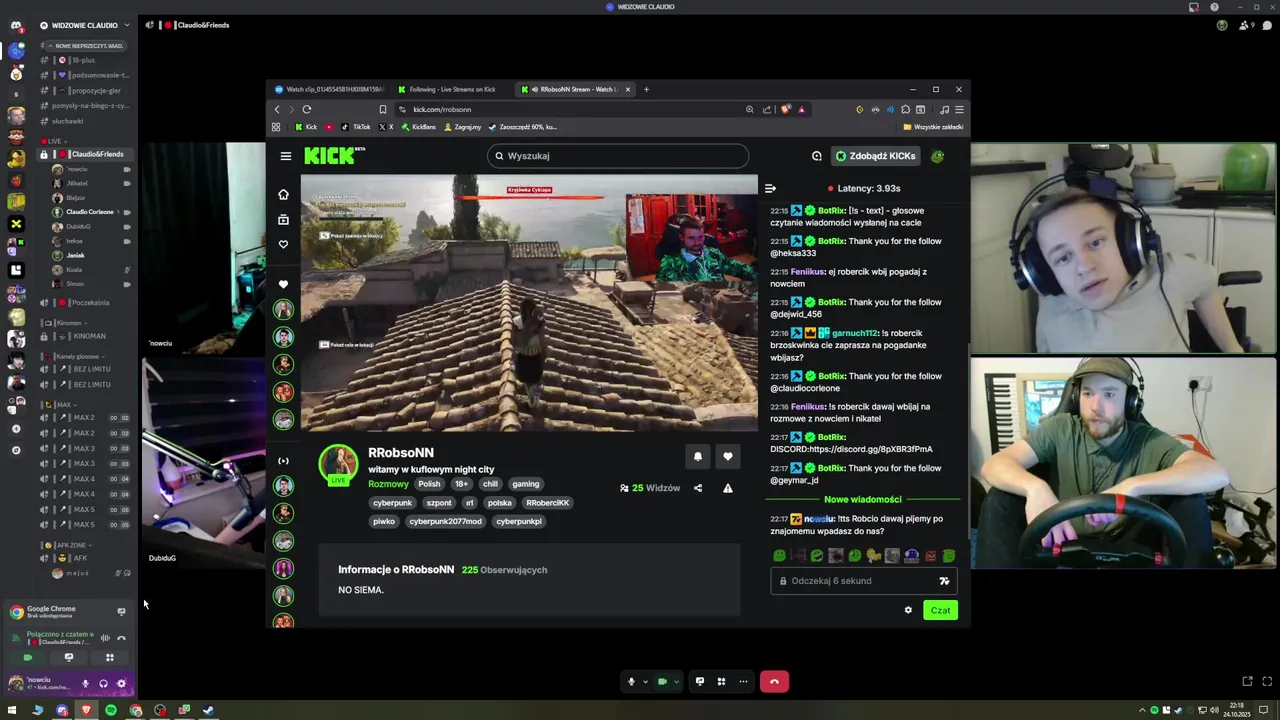Screen dimensions: 1280x720
Task: Open Kick profile avatar menu
Action: pos(937,156)
